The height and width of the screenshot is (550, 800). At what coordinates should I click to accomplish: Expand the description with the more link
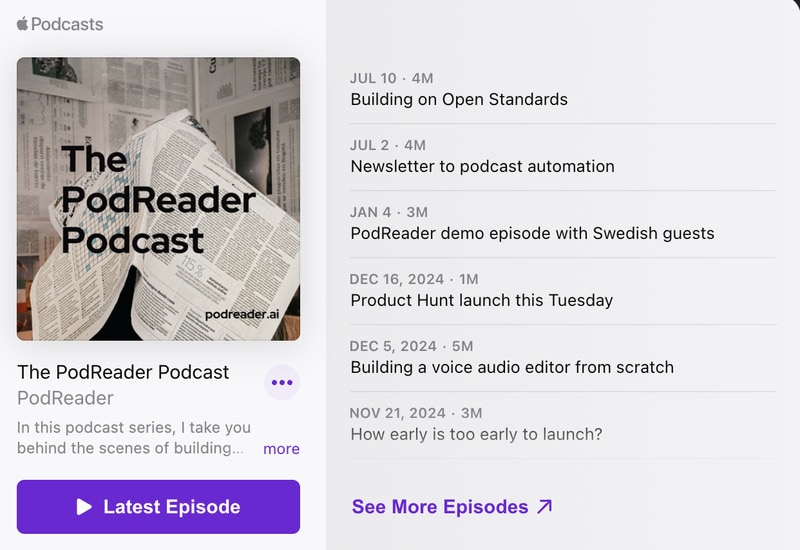tap(281, 449)
